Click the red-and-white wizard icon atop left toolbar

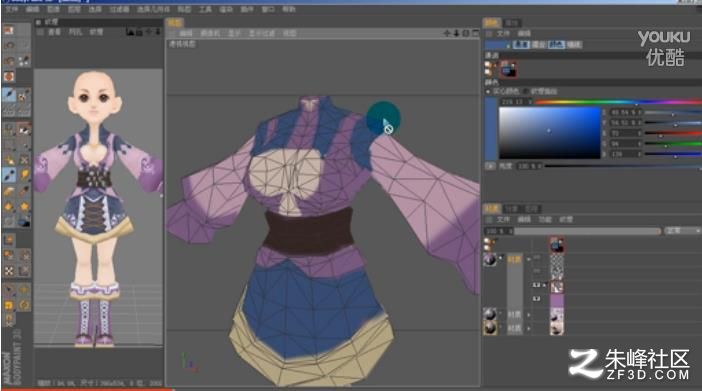point(9,30)
